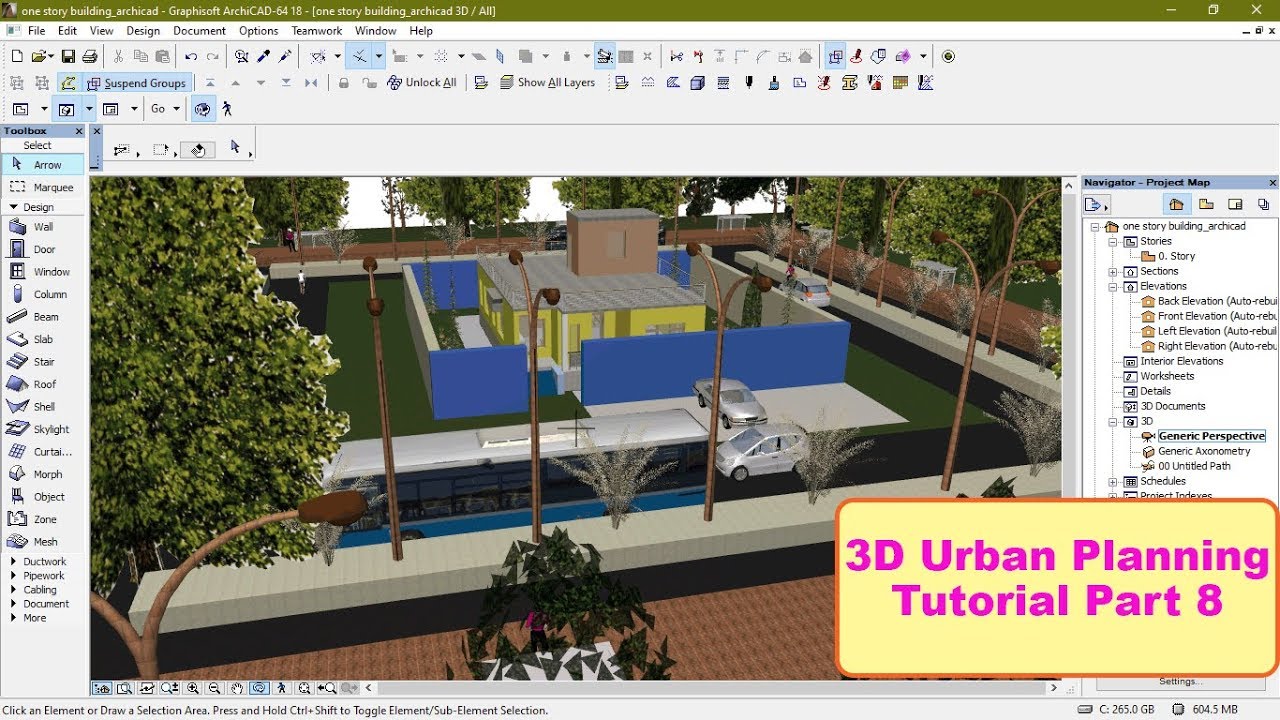
Task: Open the Document menu
Action: pyautogui.click(x=200, y=31)
